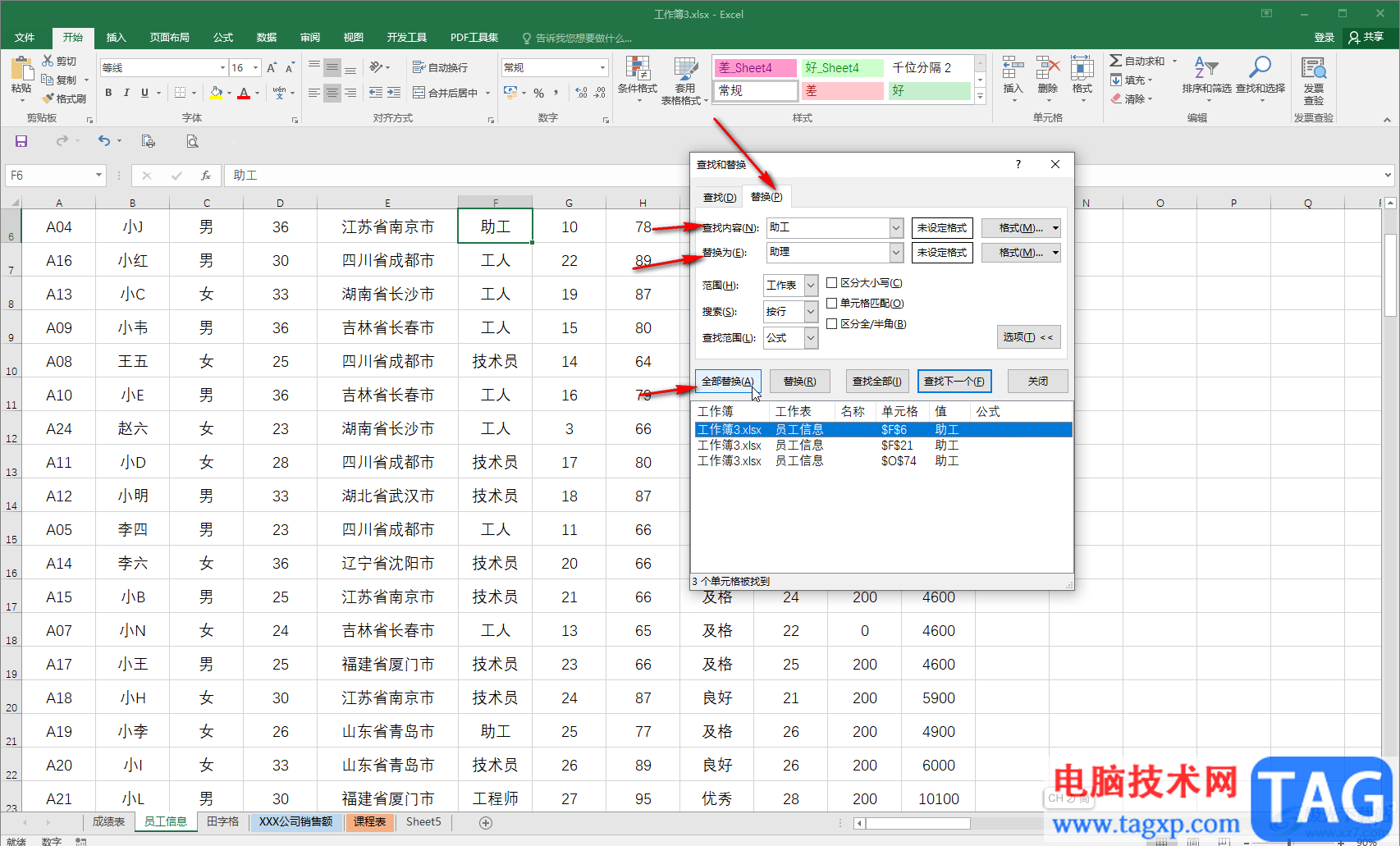1400x846 pixels.
Task: Add a new sheet with plus icon
Action: (x=486, y=822)
